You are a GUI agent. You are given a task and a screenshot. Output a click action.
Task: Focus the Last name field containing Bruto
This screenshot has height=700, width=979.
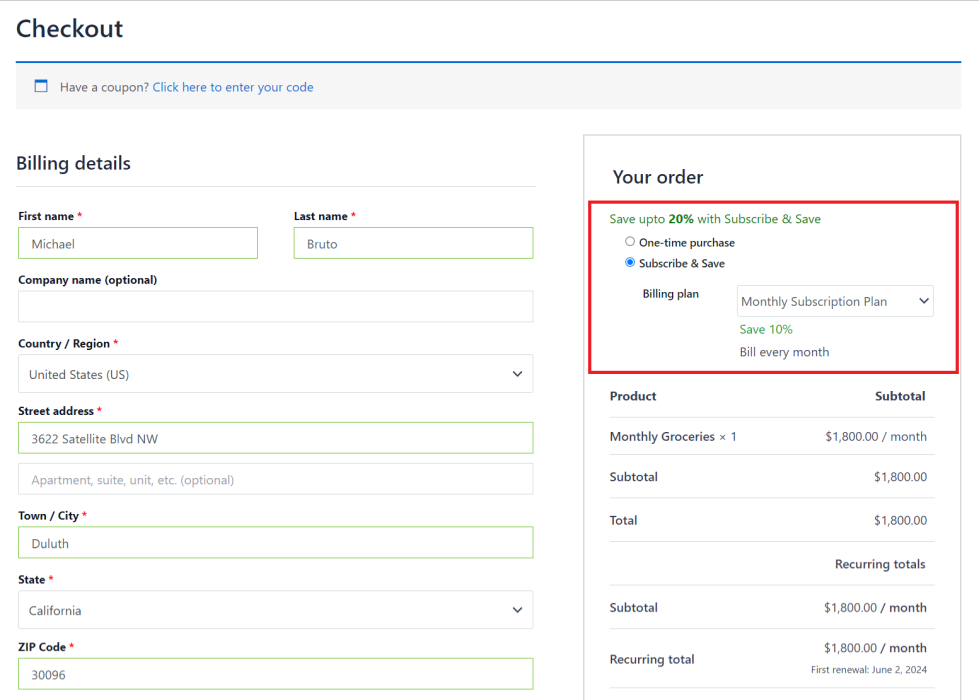[413, 243]
